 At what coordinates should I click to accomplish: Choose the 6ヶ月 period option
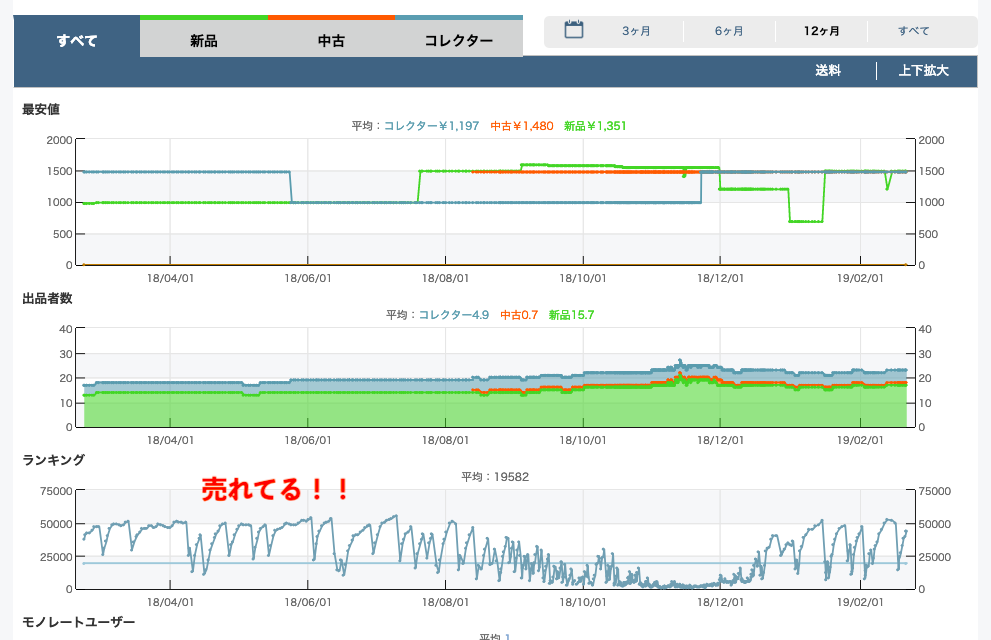click(729, 31)
